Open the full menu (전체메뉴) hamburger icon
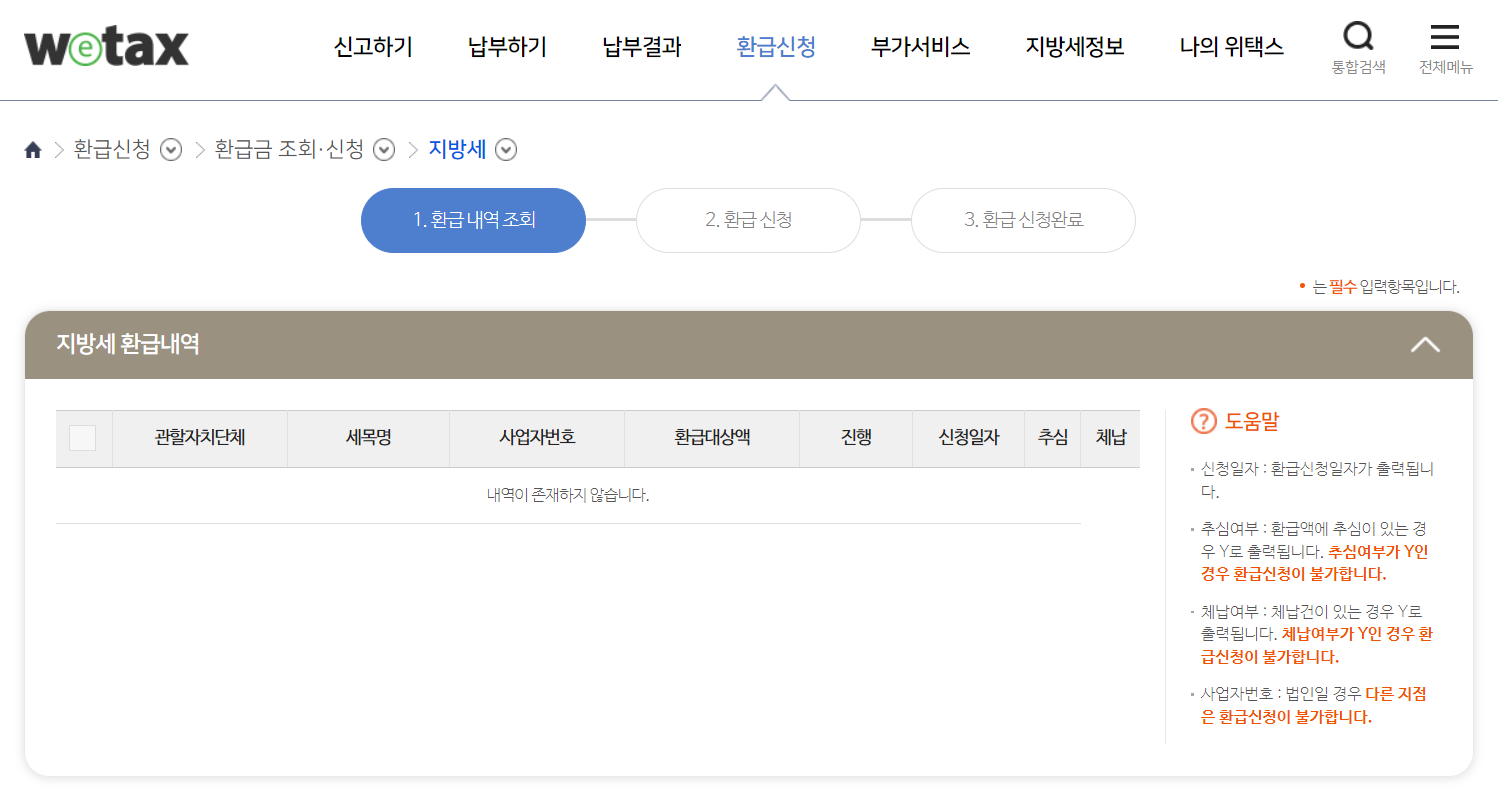This screenshot has height=811, width=1498. 1444,37
